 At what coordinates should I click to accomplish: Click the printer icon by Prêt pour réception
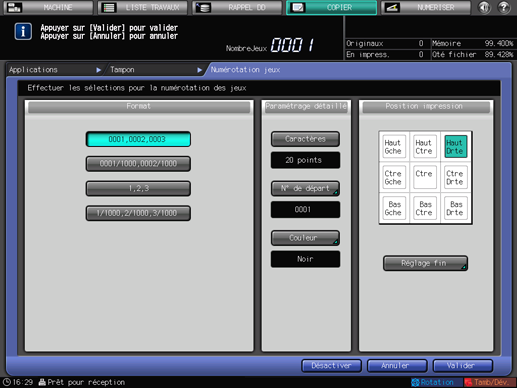[42, 382]
